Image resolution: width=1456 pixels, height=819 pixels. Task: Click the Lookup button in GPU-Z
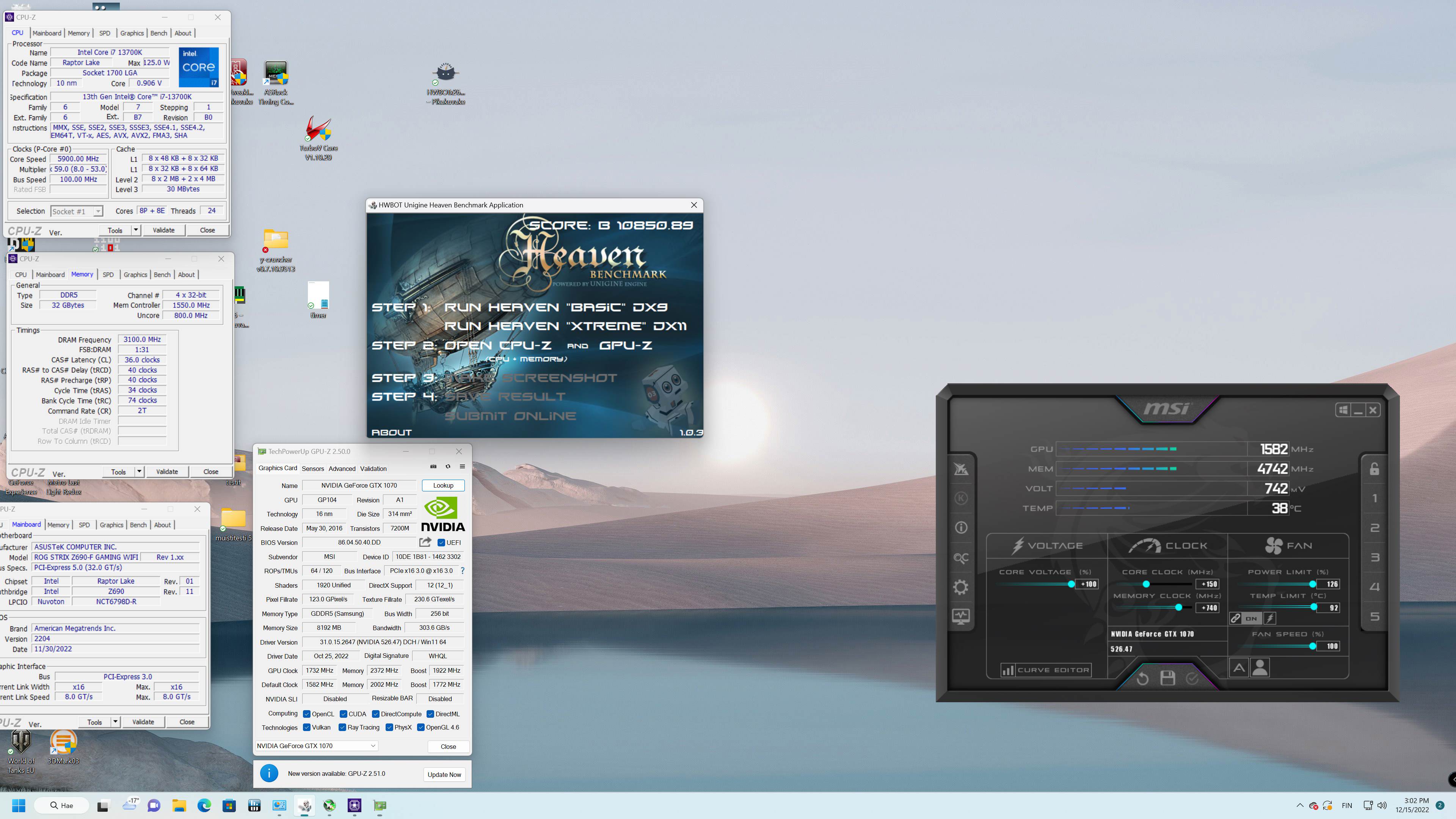(x=443, y=485)
